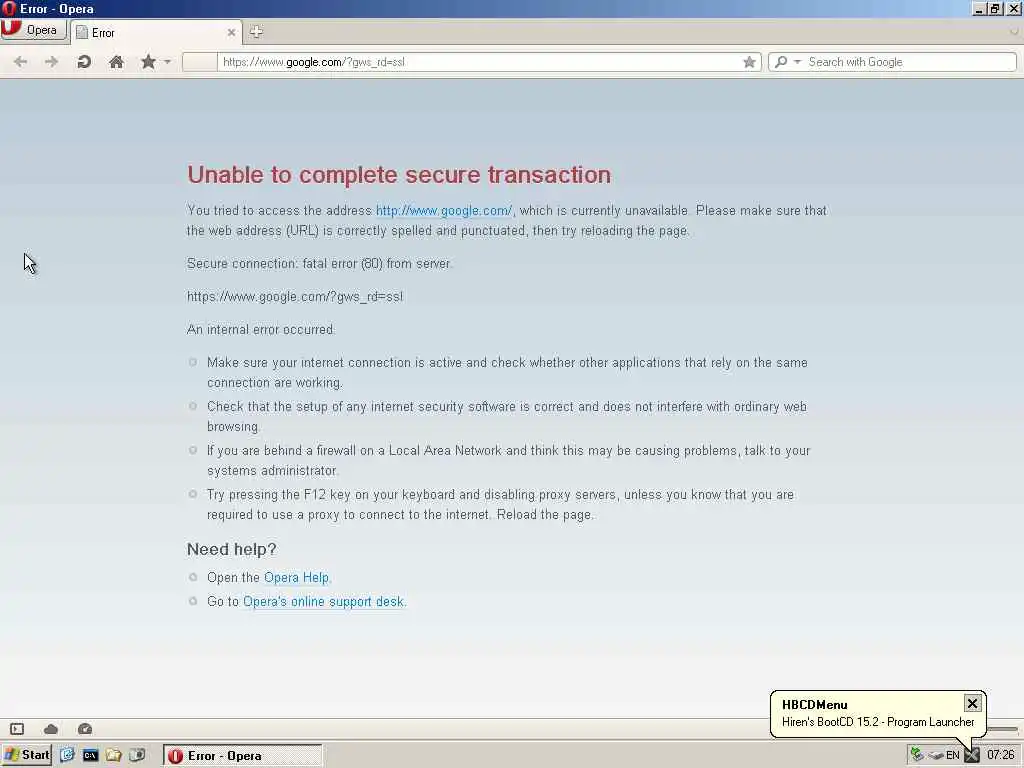Click 'An internal error occurred' text
1024x768 pixels.
(x=261, y=330)
